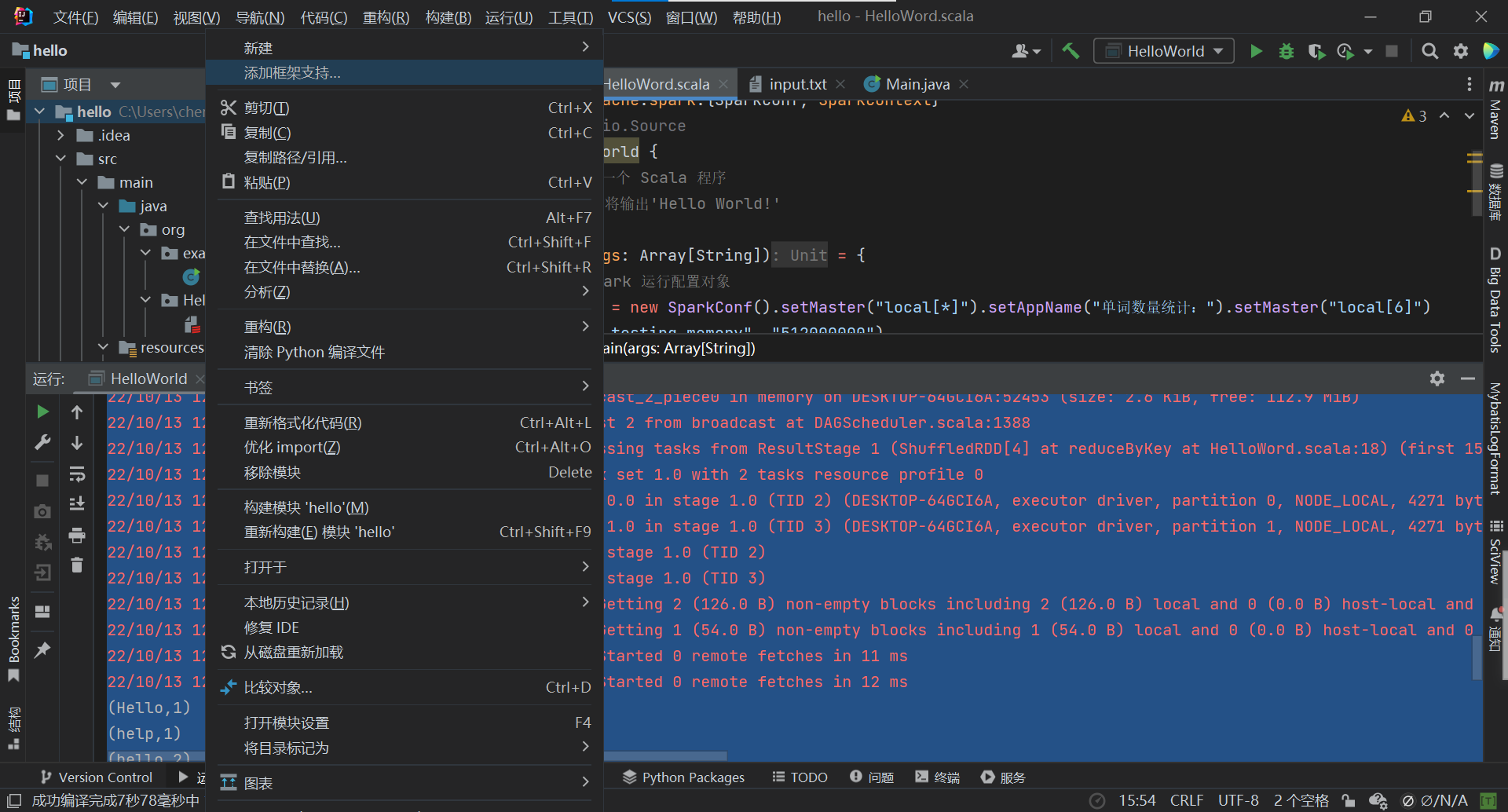Click the Build project hammer icon
The height and width of the screenshot is (812, 1508).
(1071, 51)
